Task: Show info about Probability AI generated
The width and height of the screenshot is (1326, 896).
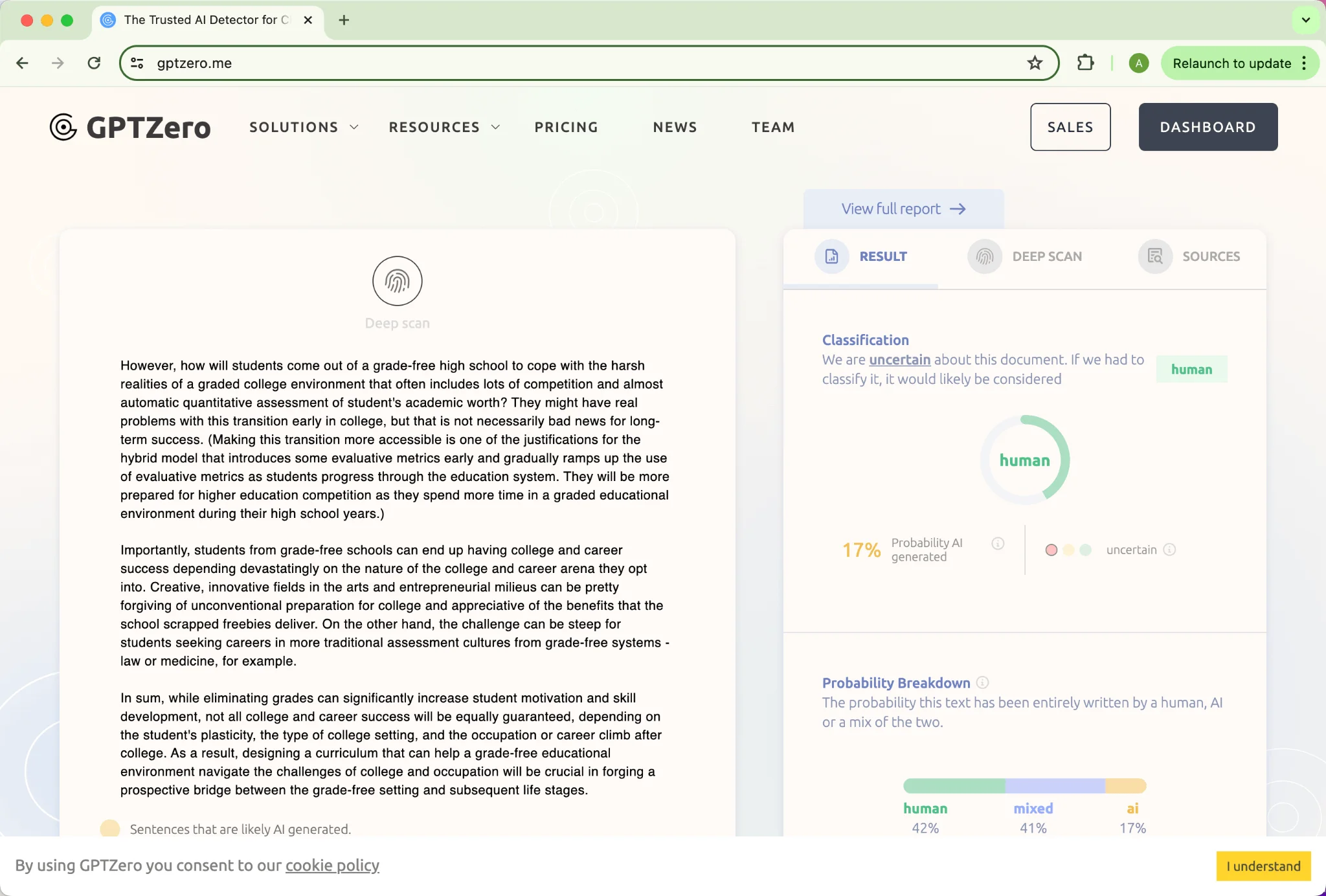Action: tap(998, 543)
